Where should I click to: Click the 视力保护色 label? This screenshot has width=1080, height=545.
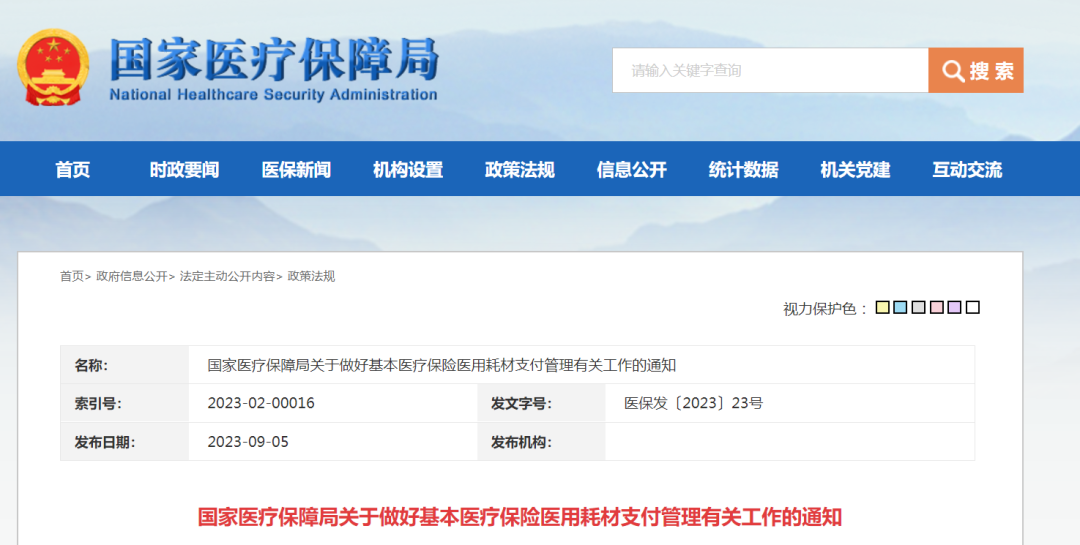[x=826, y=309]
